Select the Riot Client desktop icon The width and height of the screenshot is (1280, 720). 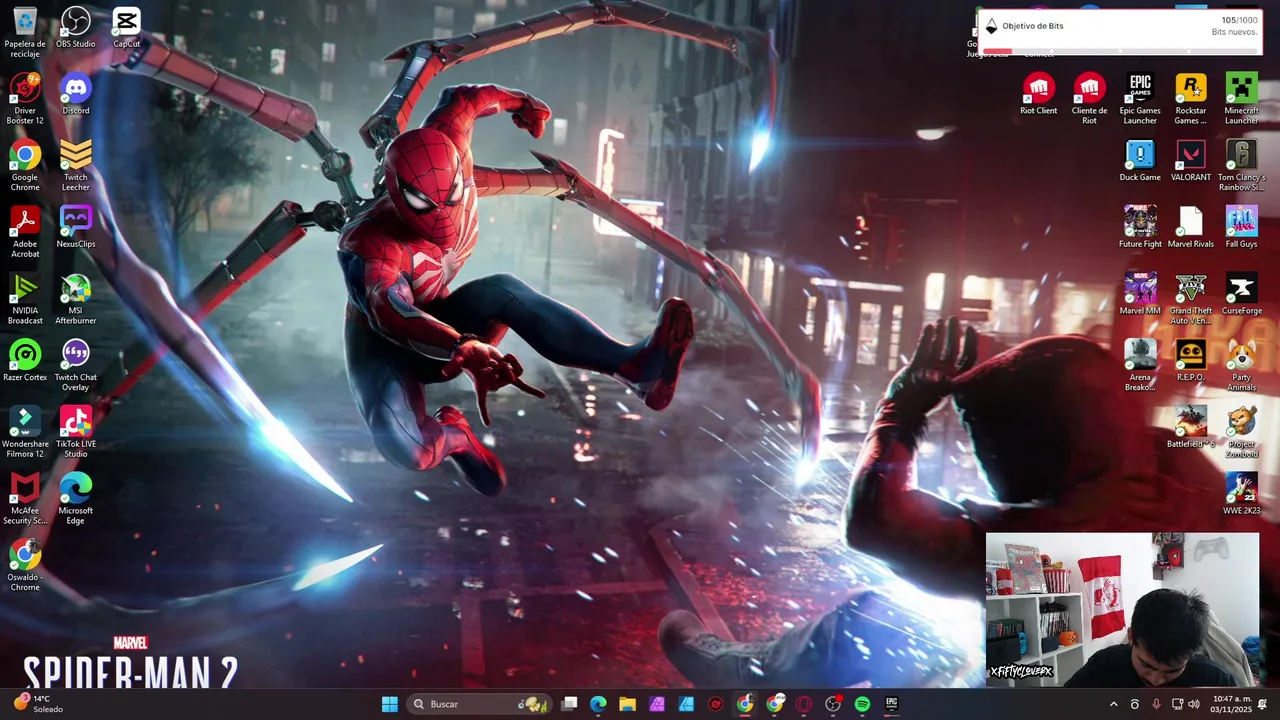coord(1038,94)
